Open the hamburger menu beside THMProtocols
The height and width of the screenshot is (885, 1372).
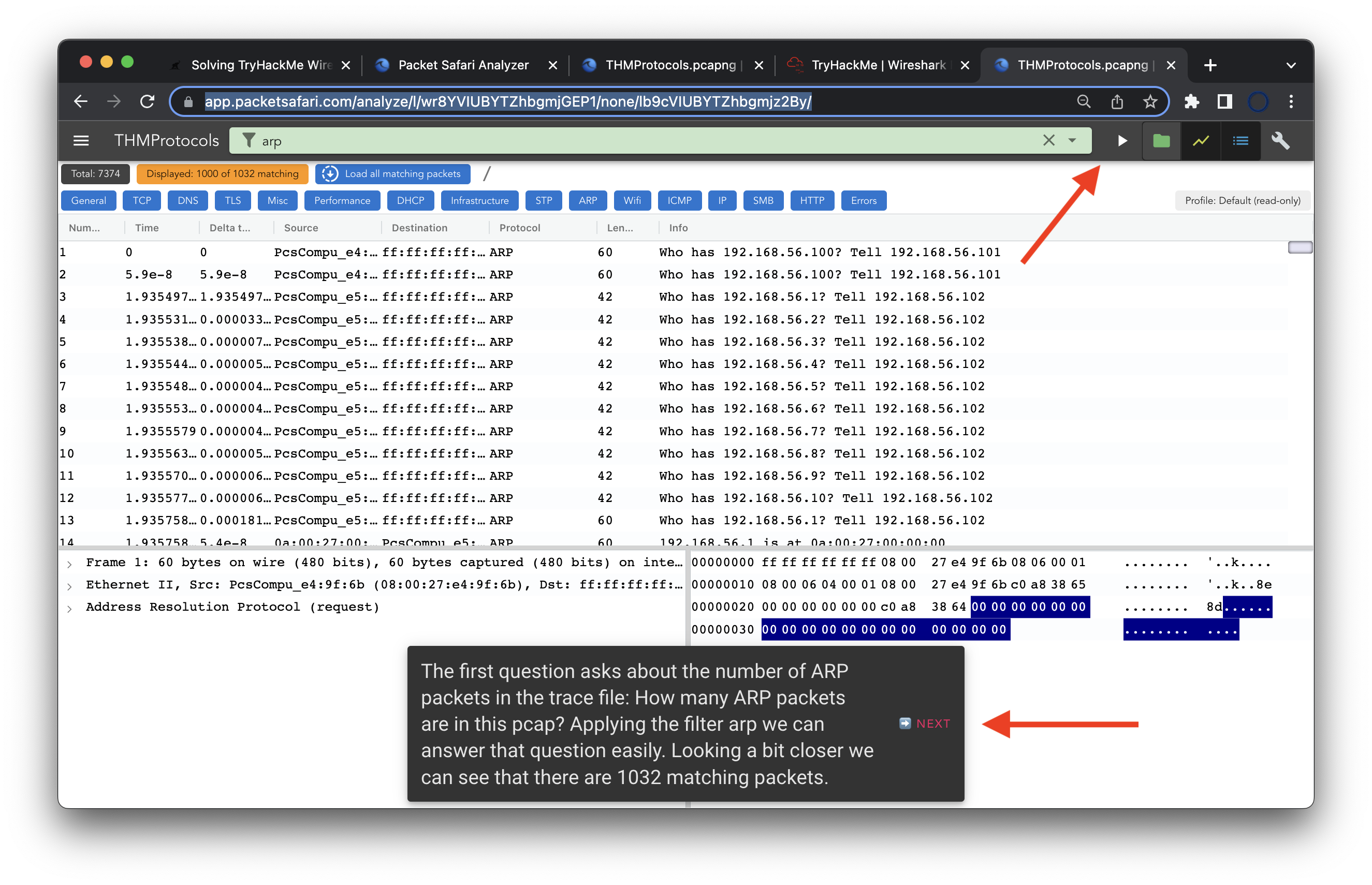pyautogui.click(x=81, y=141)
